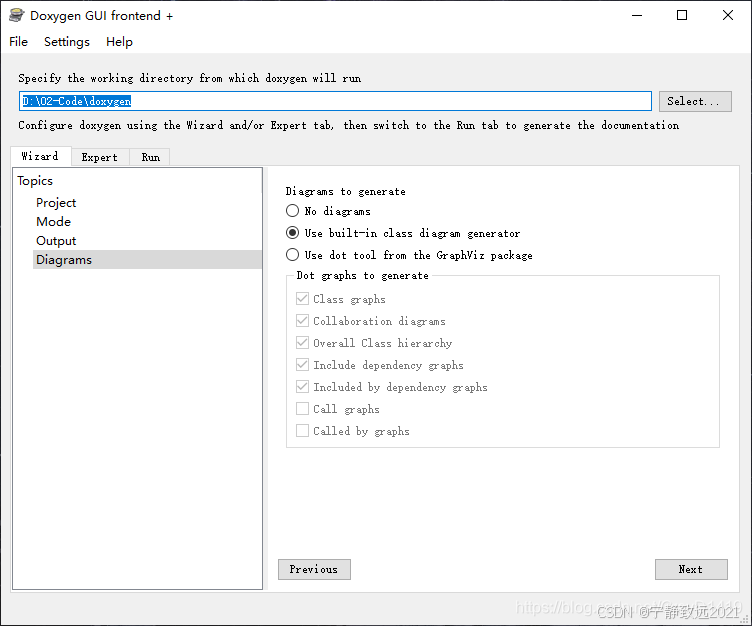This screenshot has width=752, height=626.
Task: Click the Select... directory button
Action: click(695, 101)
